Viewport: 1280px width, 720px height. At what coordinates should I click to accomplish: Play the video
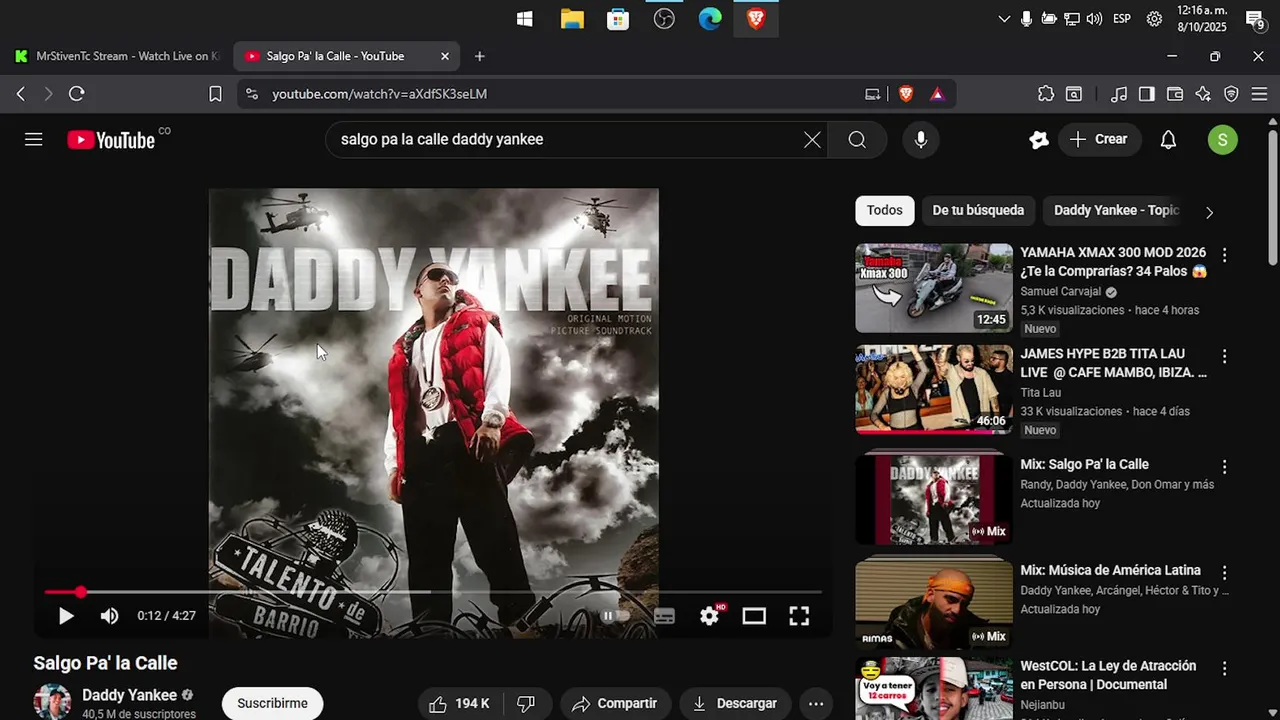(x=66, y=616)
